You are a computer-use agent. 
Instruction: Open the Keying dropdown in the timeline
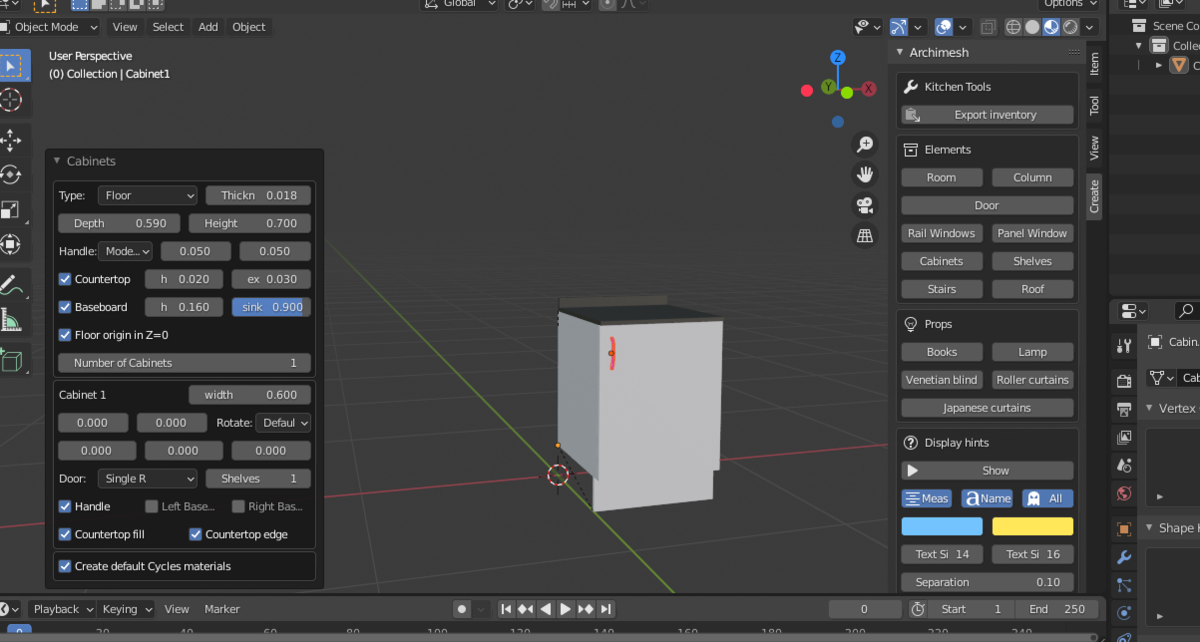[126, 609]
